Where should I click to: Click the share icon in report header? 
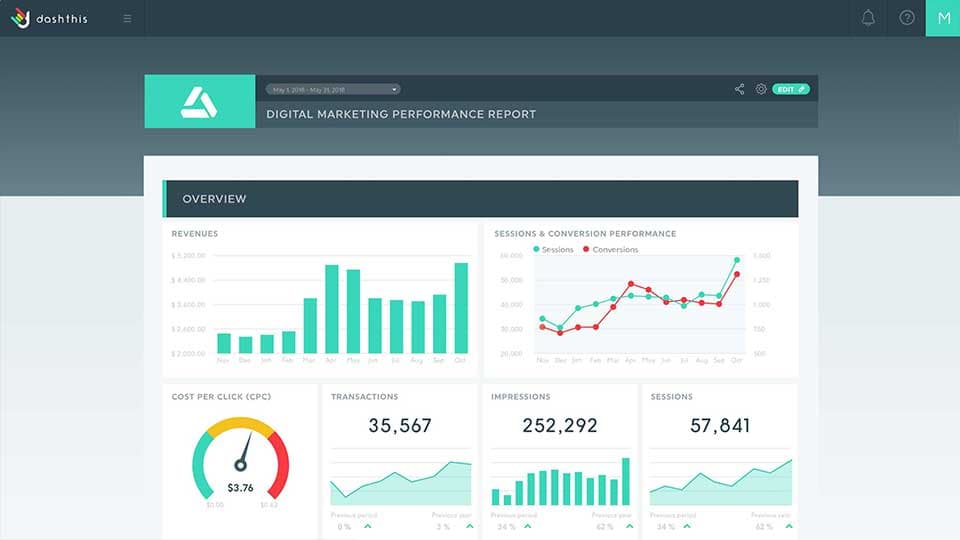point(740,89)
